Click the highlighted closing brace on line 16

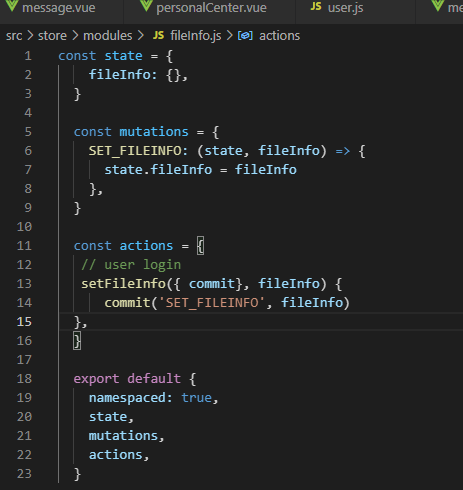tap(77, 341)
